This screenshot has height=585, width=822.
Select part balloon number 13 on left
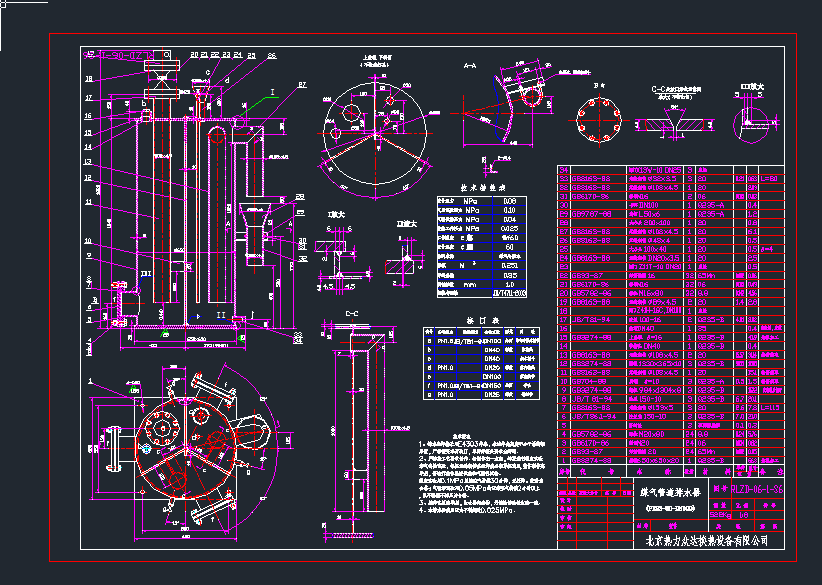coord(88,161)
